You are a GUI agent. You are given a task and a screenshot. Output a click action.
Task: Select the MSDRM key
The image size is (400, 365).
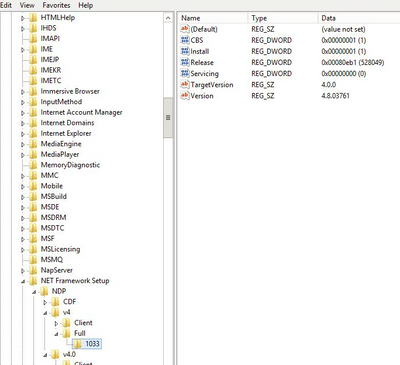[53, 218]
